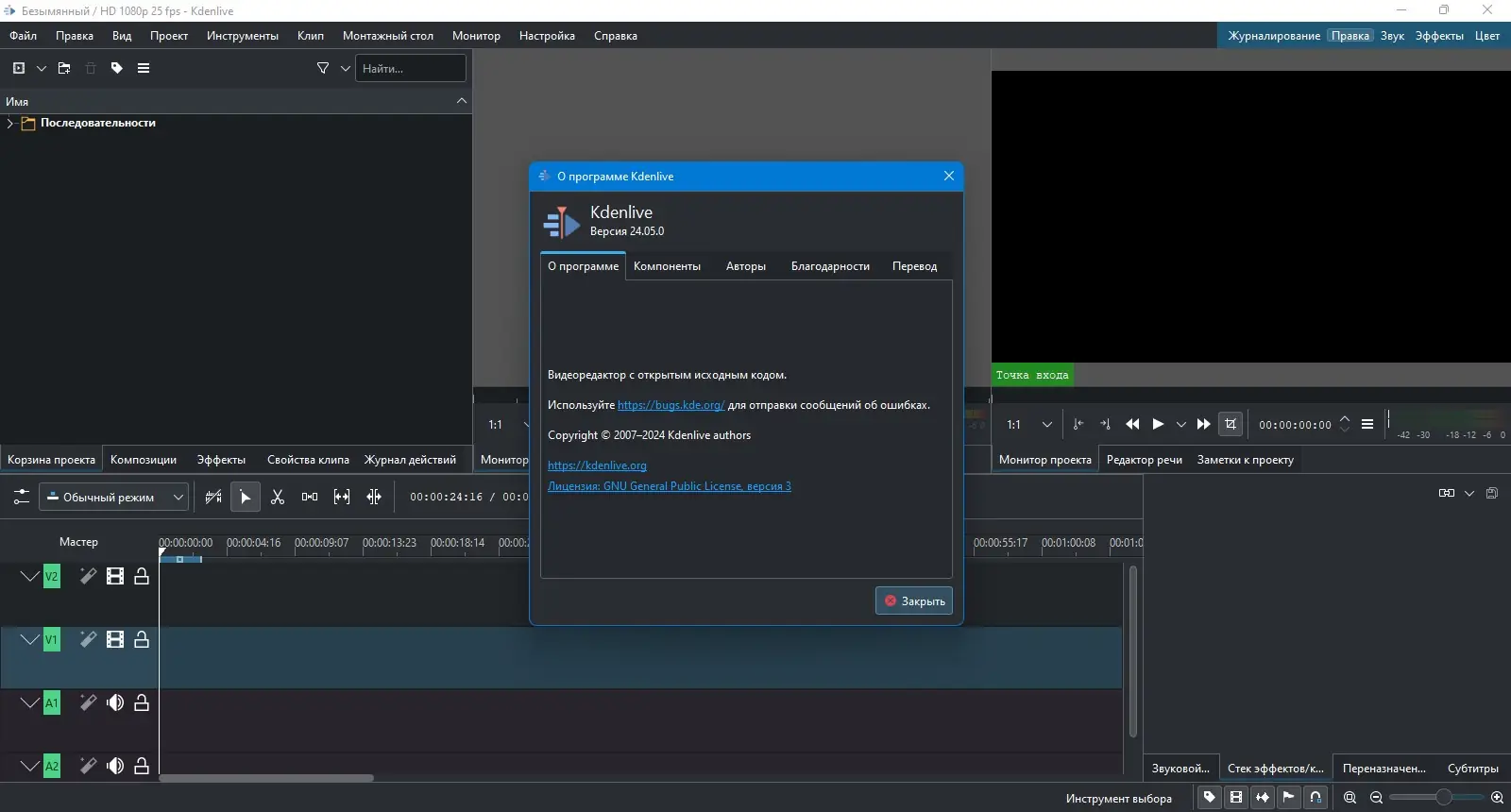Hide video on track V2

point(115,576)
